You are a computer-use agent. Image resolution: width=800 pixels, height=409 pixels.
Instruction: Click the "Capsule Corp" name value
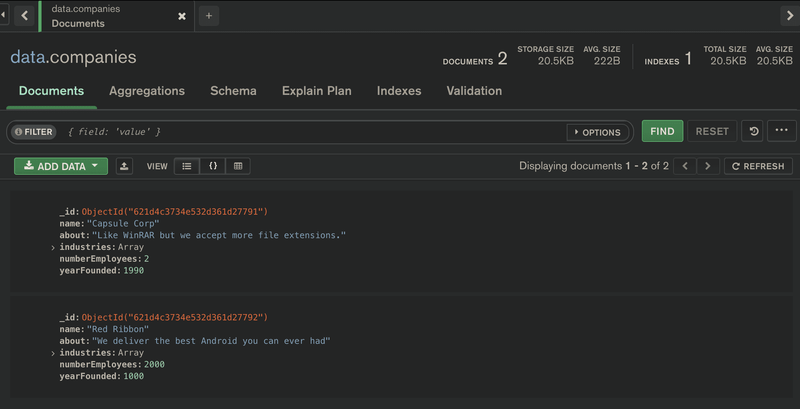click(123, 224)
